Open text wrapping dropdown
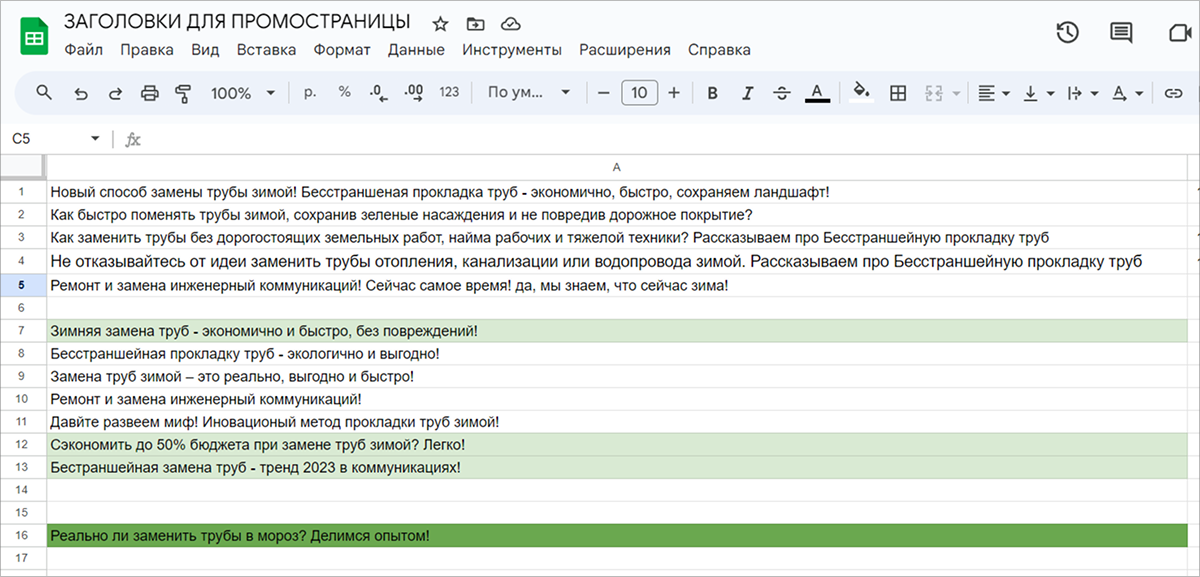1200x577 pixels. tap(1083, 93)
